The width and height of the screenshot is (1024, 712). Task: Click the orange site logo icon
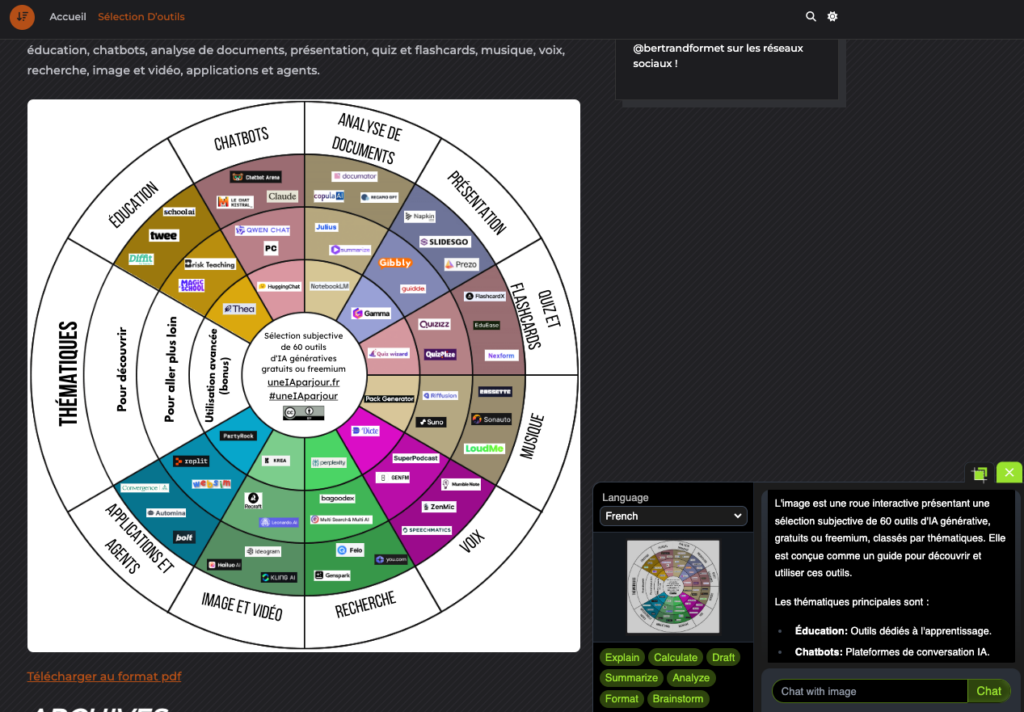[22, 16]
